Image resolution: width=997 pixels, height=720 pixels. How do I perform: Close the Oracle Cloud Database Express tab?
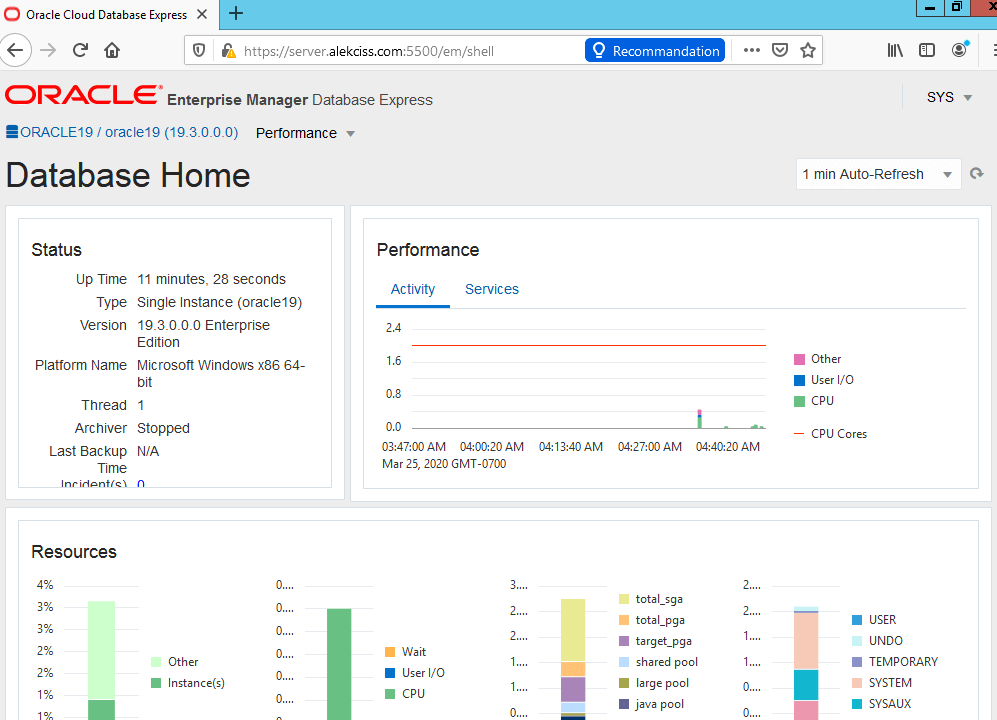[x=202, y=14]
